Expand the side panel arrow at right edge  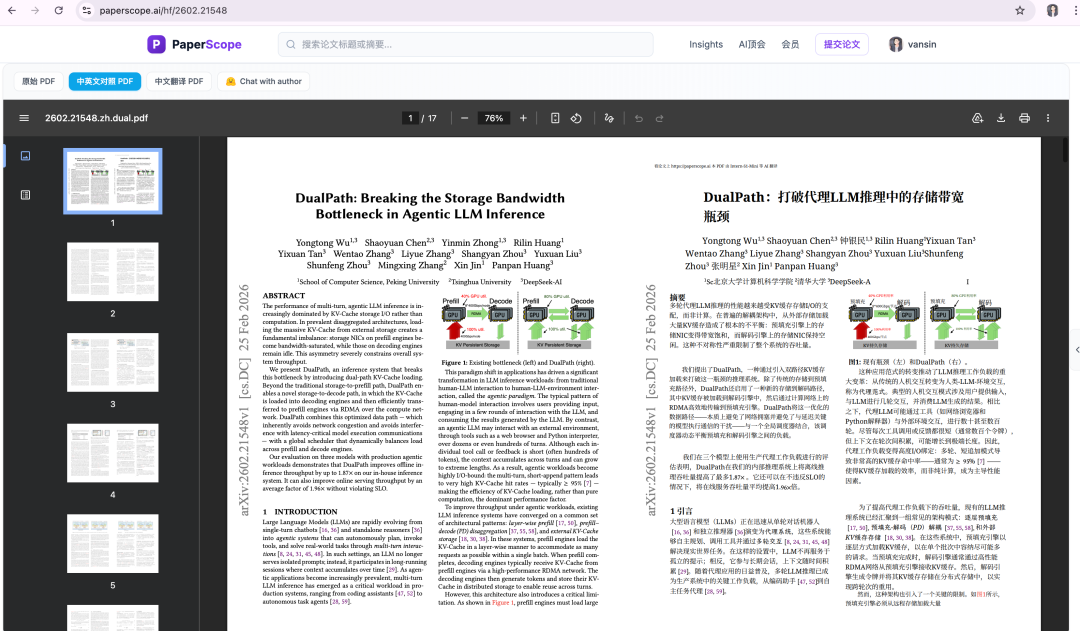[x=1077, y=350]
